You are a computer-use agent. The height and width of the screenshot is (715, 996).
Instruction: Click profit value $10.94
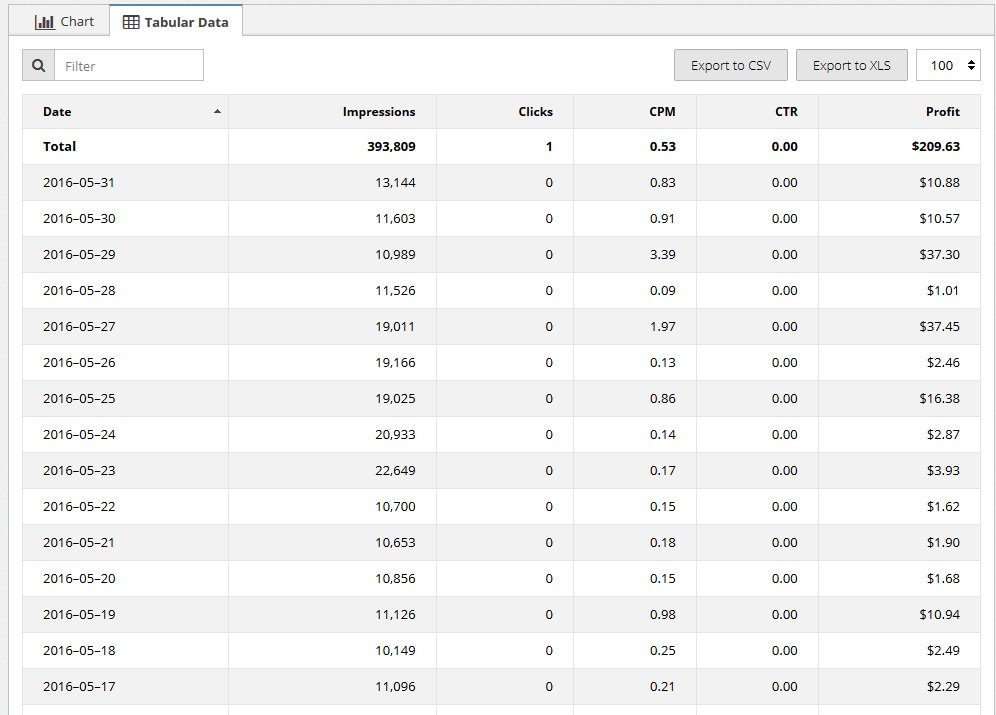click(x=939, y=615)
